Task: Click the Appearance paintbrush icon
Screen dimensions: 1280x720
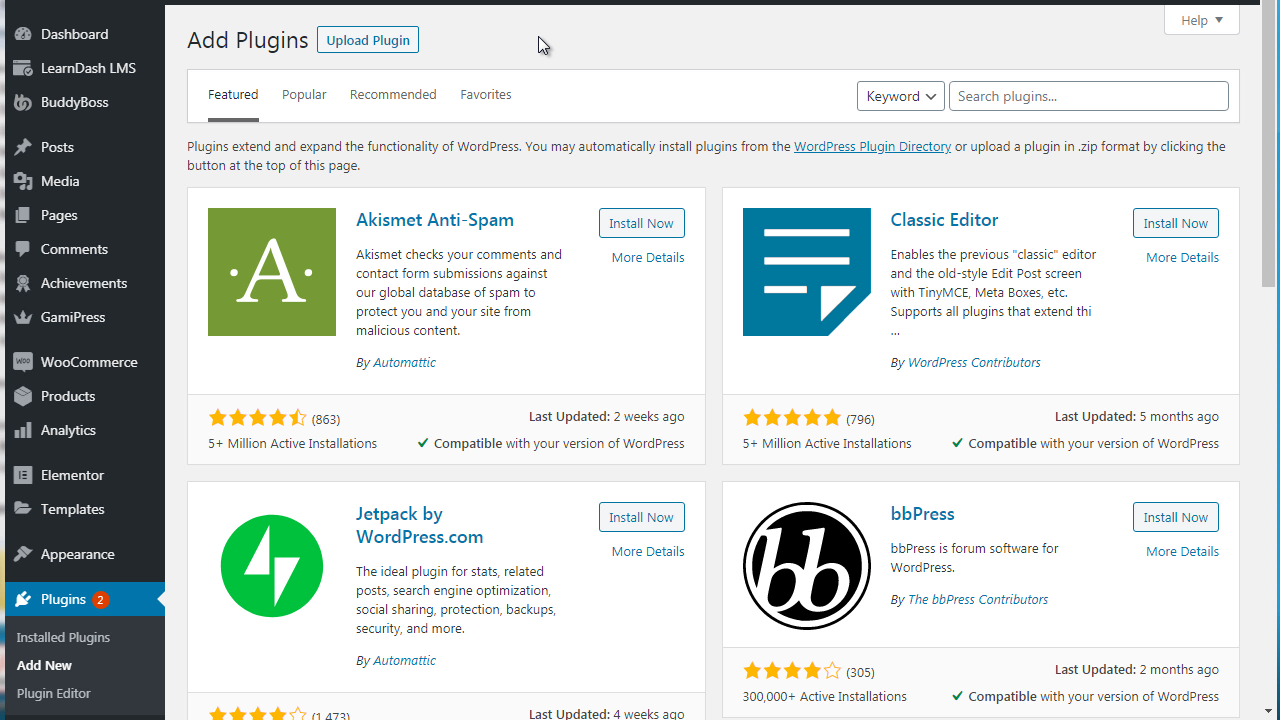Action: pos(23,554)
